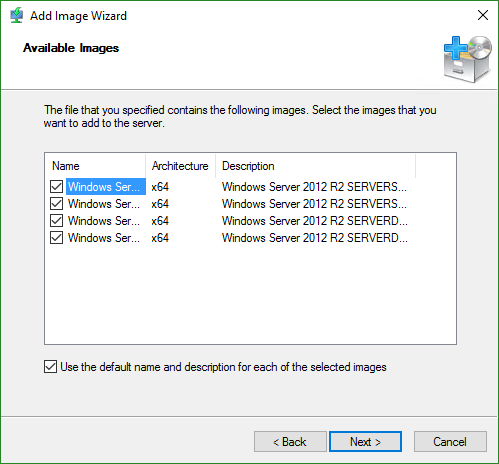
Task: Click the image store cabinet icon with the plus
Action: [467, 59]
